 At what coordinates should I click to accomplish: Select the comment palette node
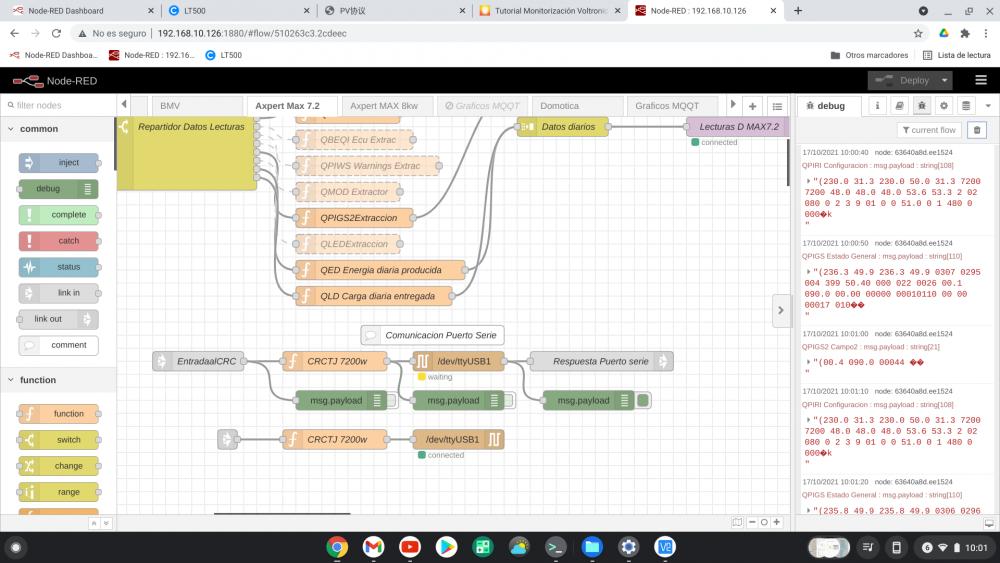[x=59, y=345]
